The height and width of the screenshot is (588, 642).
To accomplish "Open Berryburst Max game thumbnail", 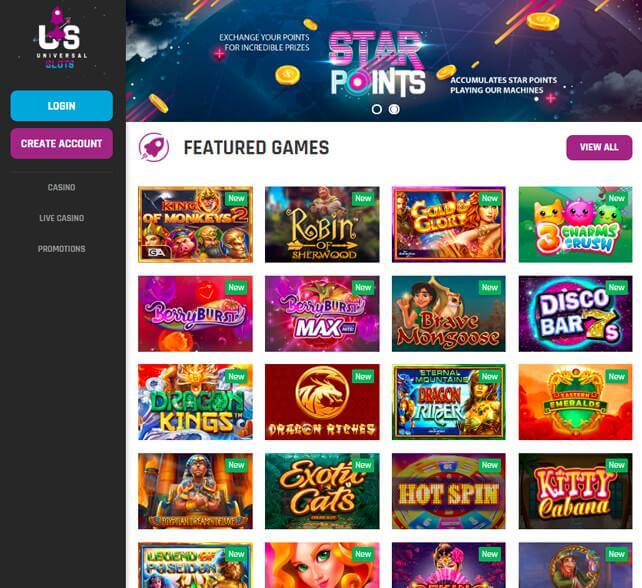I will 322,314.
